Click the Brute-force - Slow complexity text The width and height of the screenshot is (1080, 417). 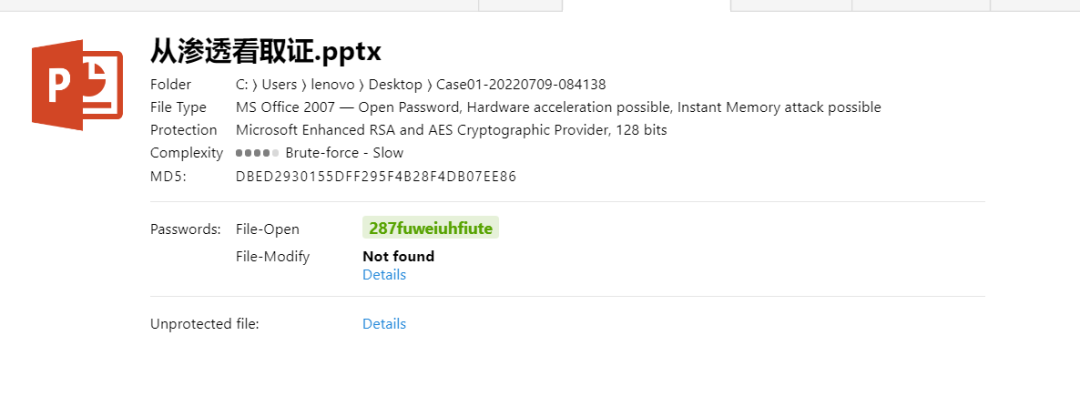coord(344,153)
